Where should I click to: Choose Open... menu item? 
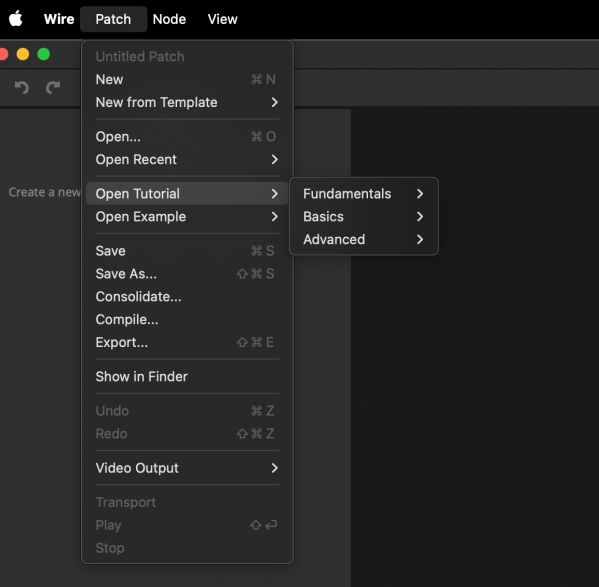(x=187, y=136)
